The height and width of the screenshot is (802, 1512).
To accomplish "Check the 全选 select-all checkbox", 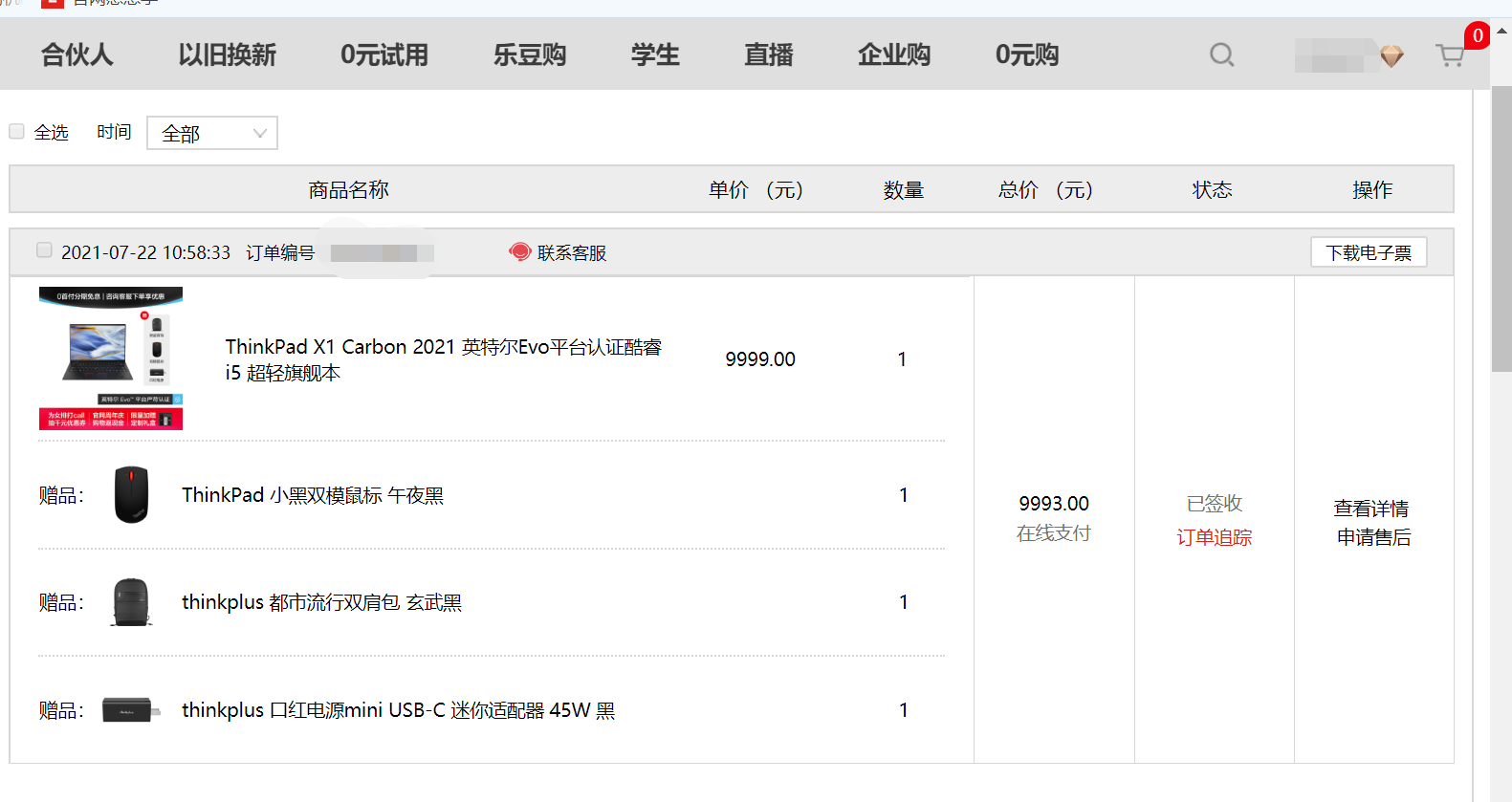I will coord(16,131).
